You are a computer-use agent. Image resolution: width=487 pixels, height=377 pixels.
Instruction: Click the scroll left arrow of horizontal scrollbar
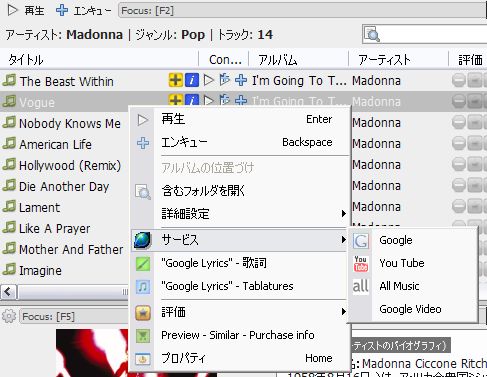click(x=8, y=292)
